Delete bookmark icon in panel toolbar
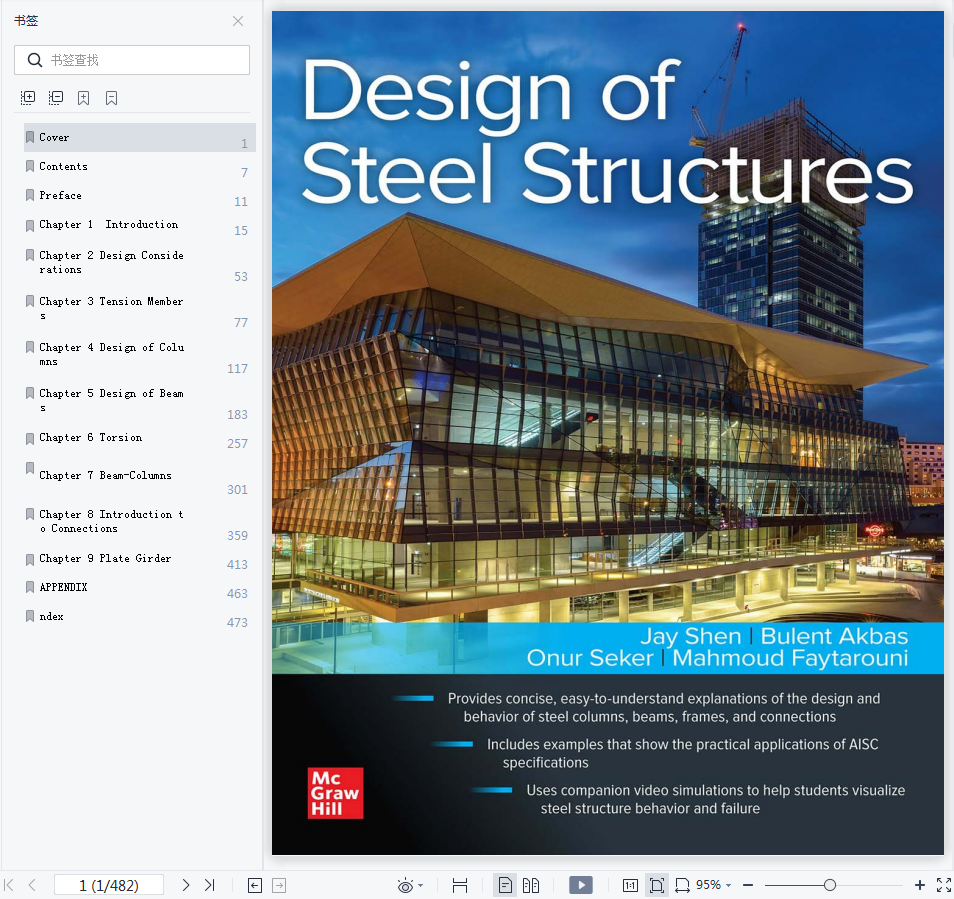Image resolution: width=954 pixels, height=899 pixels. 111,98
